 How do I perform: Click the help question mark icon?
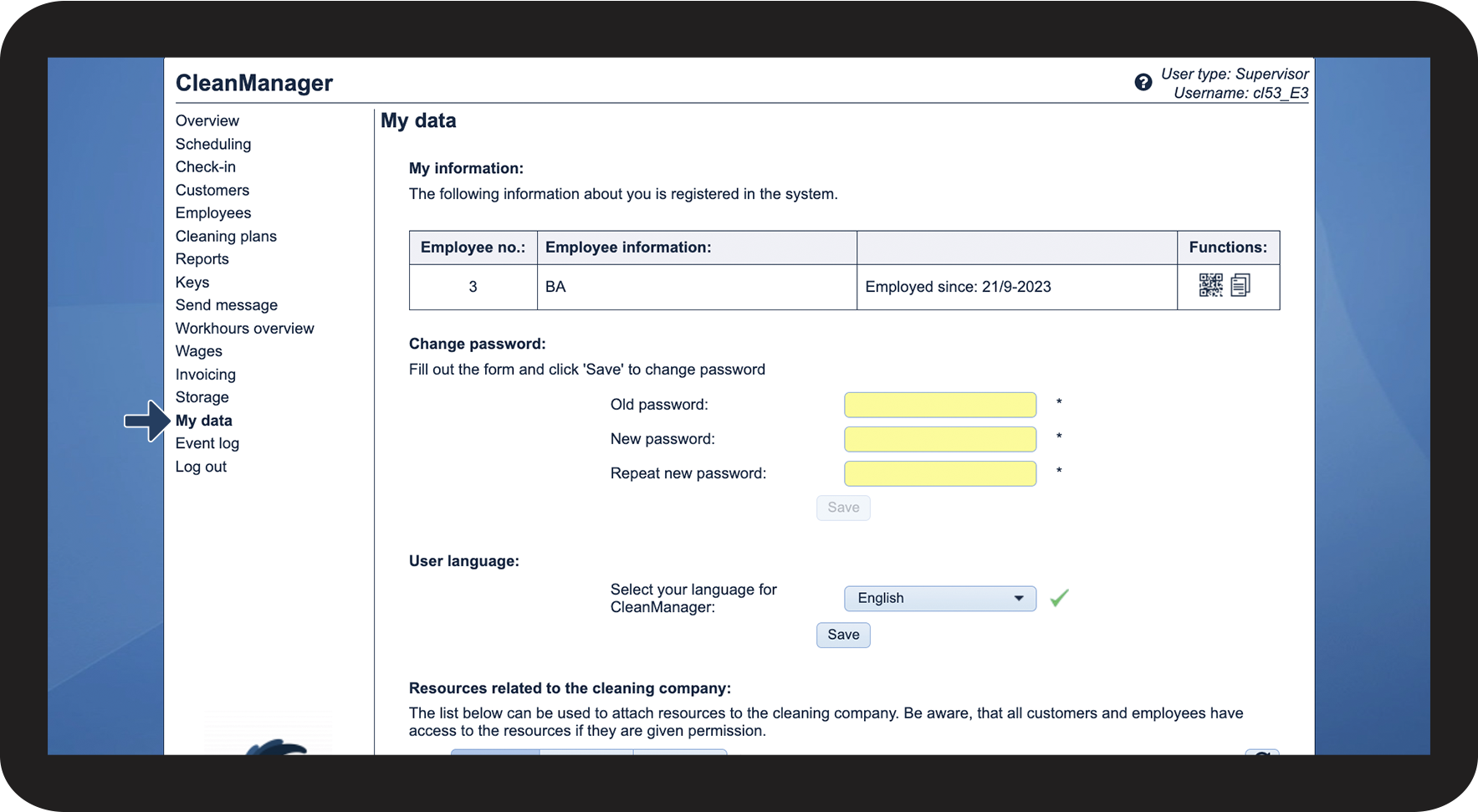point(1143,82)
